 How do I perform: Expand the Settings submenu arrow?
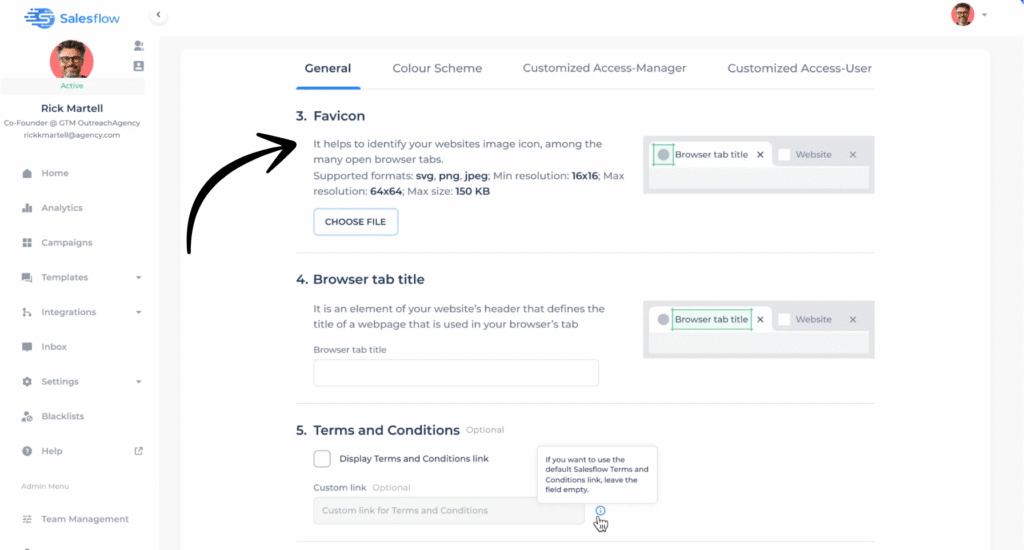139,382
